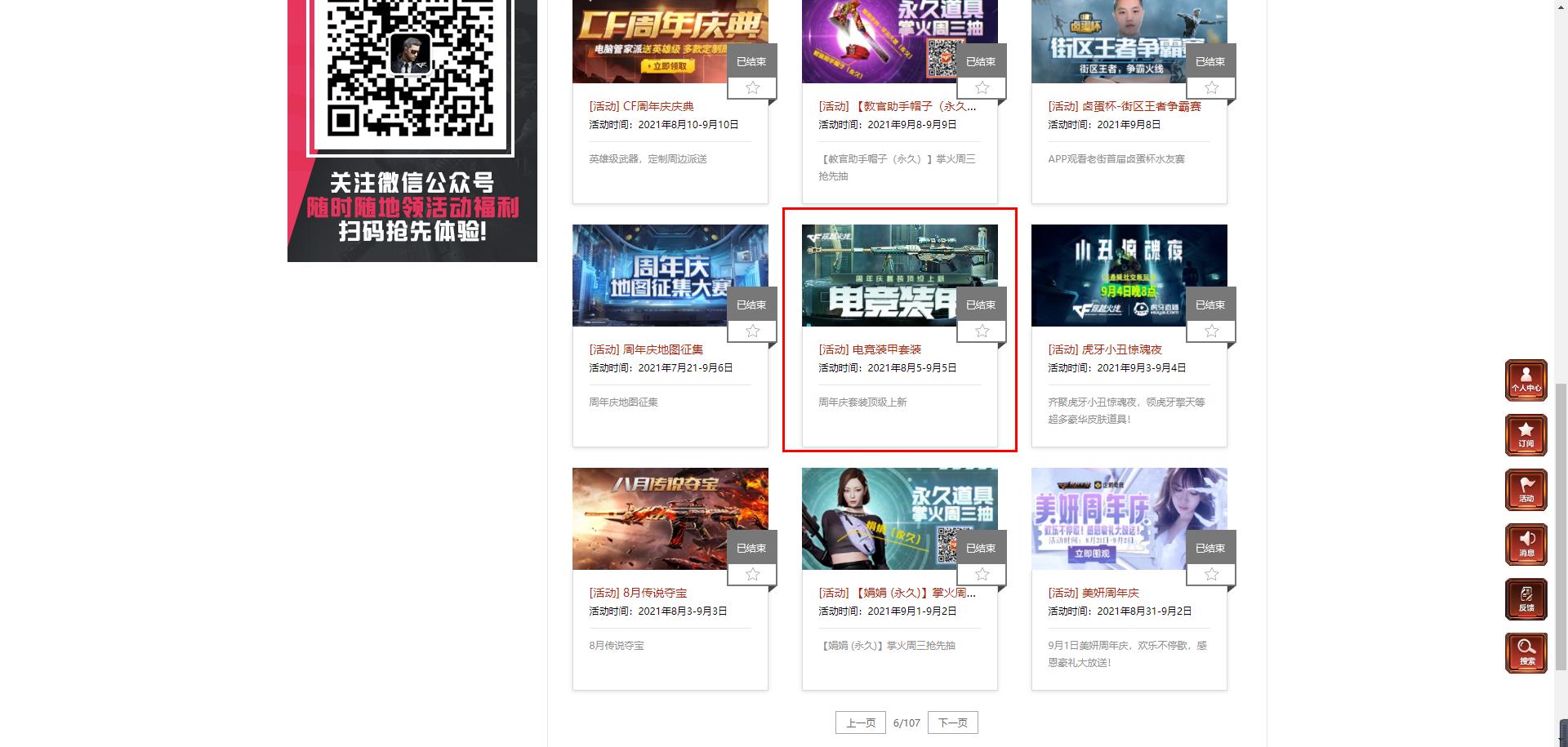
Task: Toggle favorite star on 周年庆地图征集 card
Action: pos(752,331)
